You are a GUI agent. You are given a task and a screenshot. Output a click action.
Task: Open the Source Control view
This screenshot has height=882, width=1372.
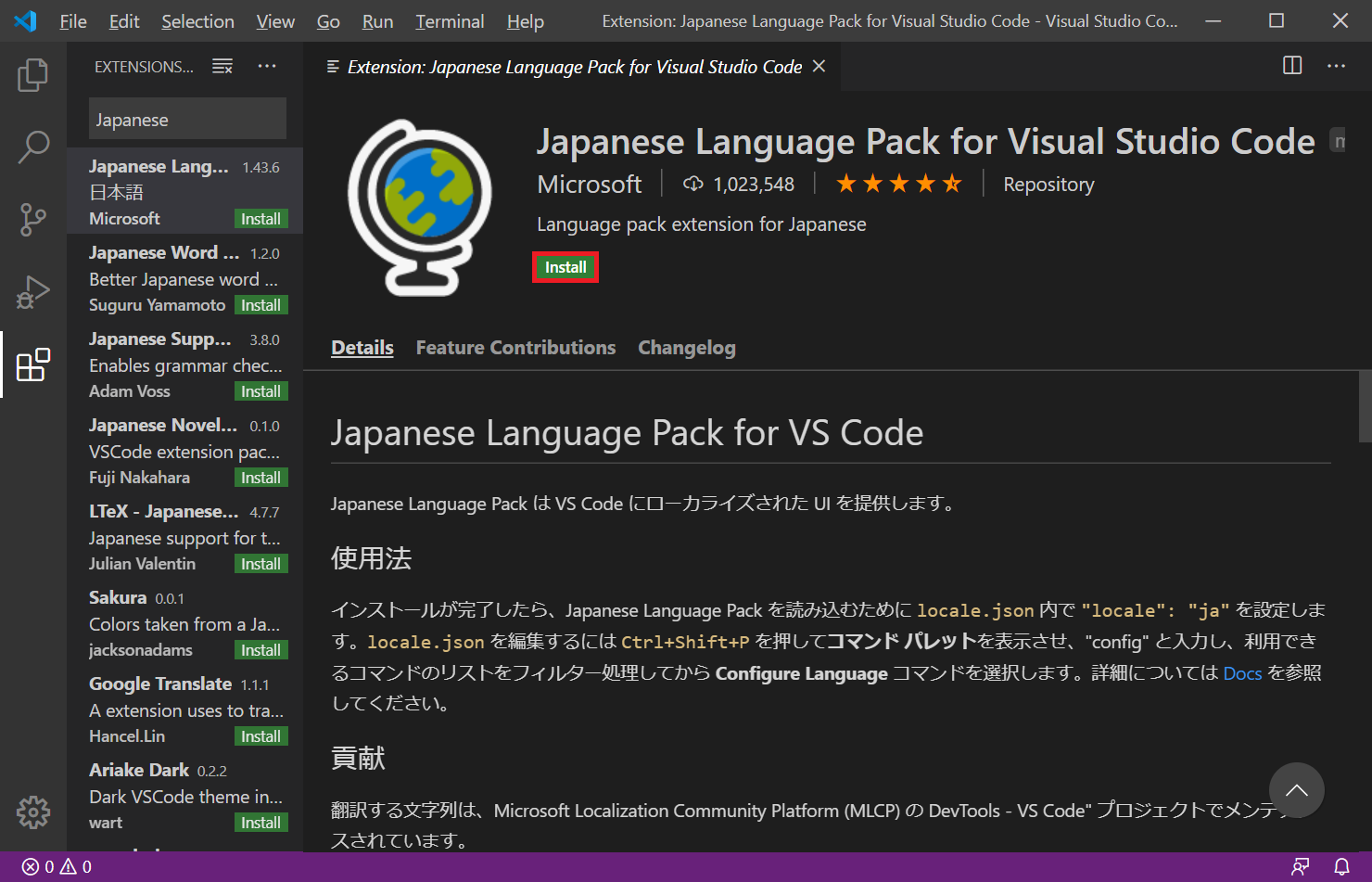(x=33, y=220)
